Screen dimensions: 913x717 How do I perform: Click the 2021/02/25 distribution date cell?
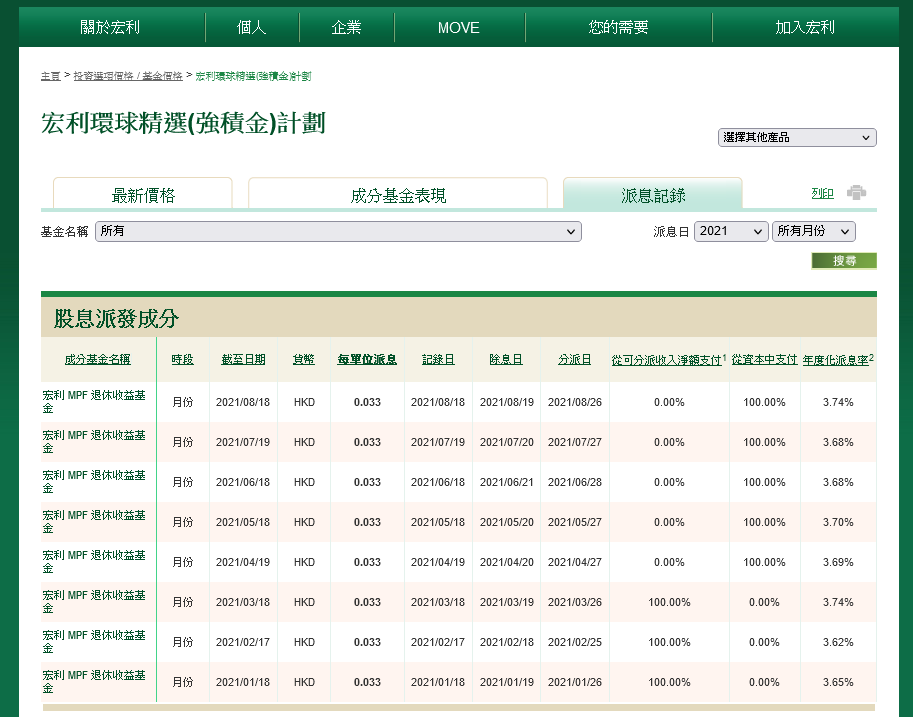point(575,642)
